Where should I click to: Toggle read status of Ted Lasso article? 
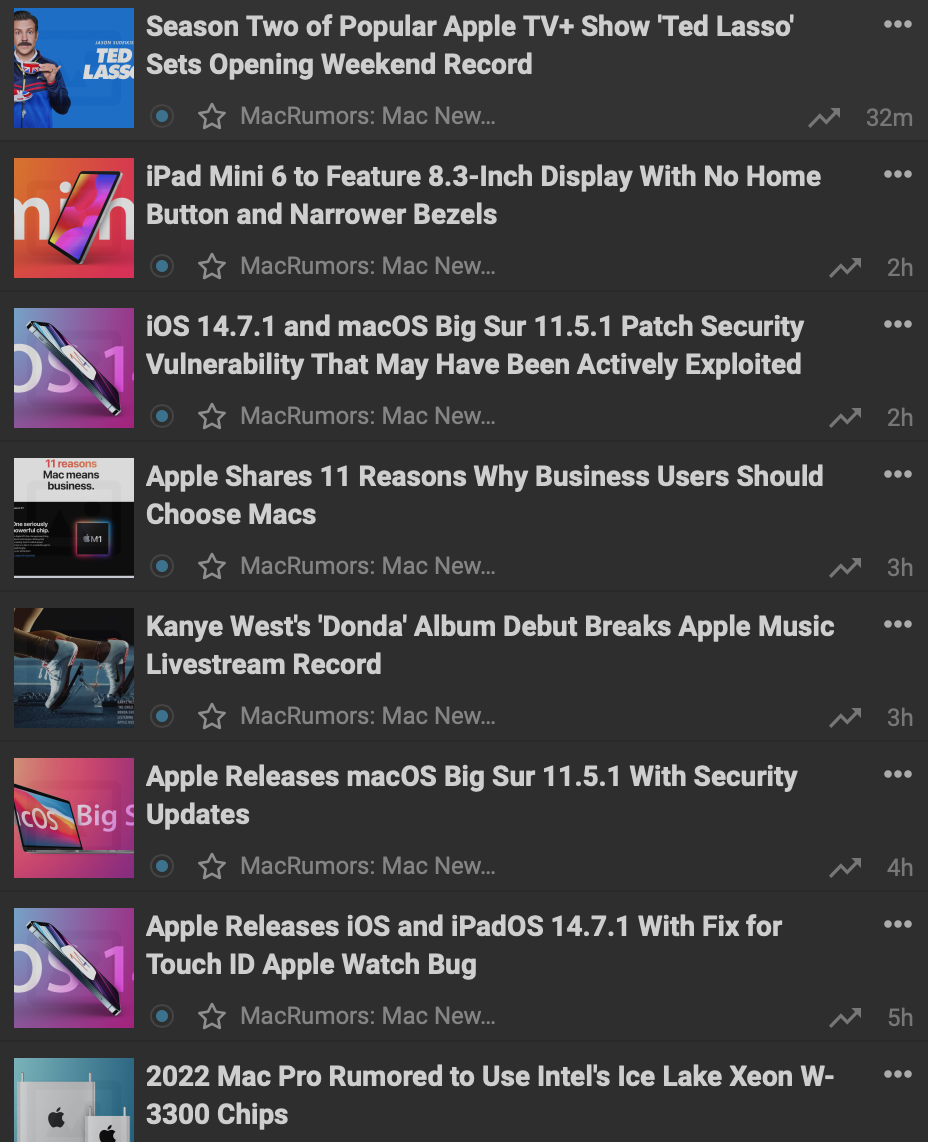162,116
